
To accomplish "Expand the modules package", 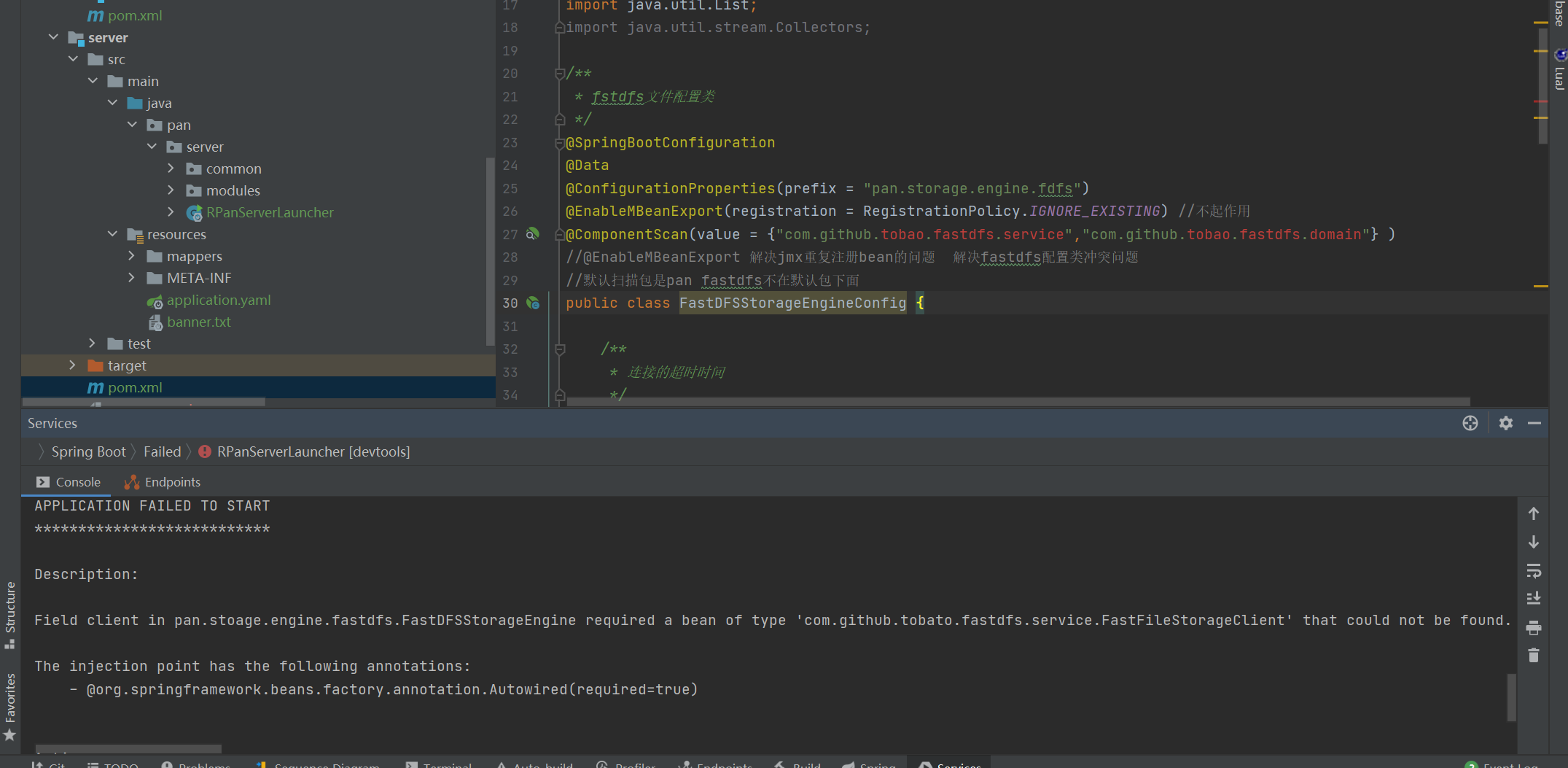I will 171,190.
